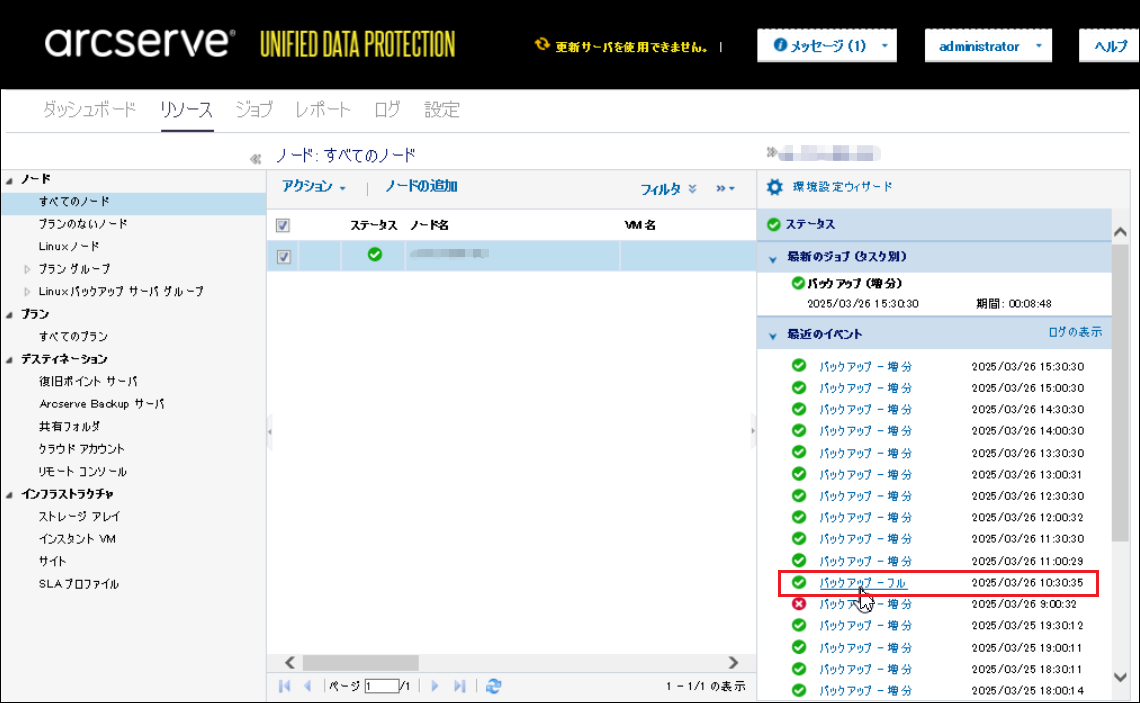Collapse the 最新のジョブ (タスク別) section
Screen dimensions: 1140x703
[x=772, y=258]
